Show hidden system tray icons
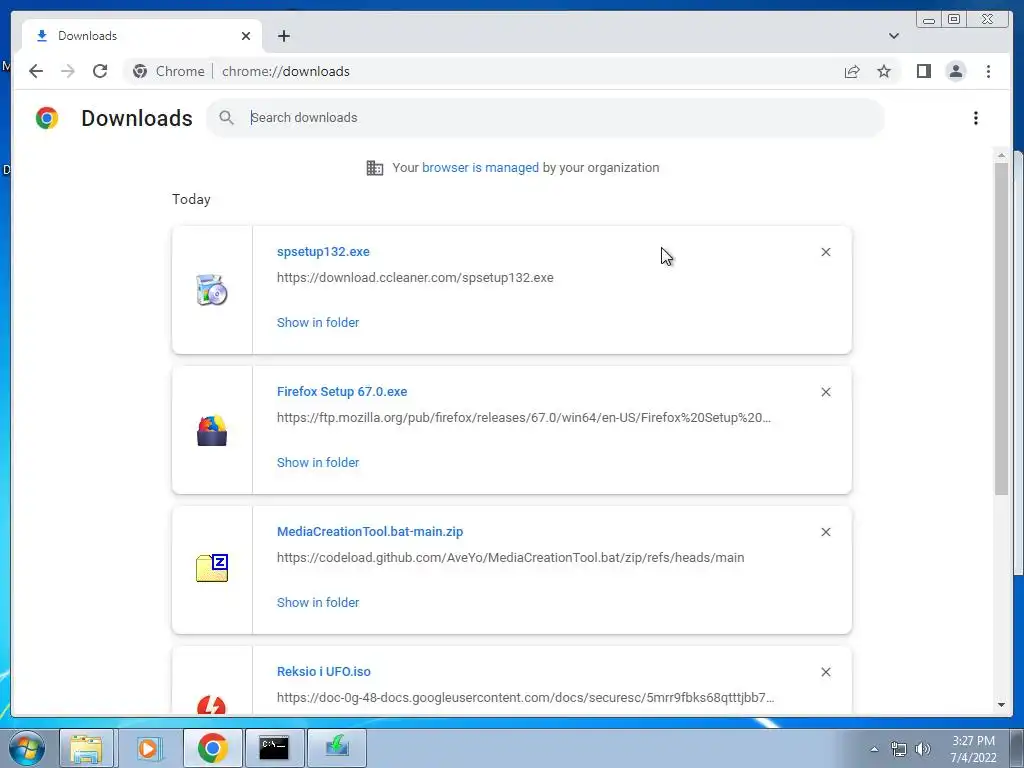The width and height of the screenshot is (1024, 768). coord(874,749)
